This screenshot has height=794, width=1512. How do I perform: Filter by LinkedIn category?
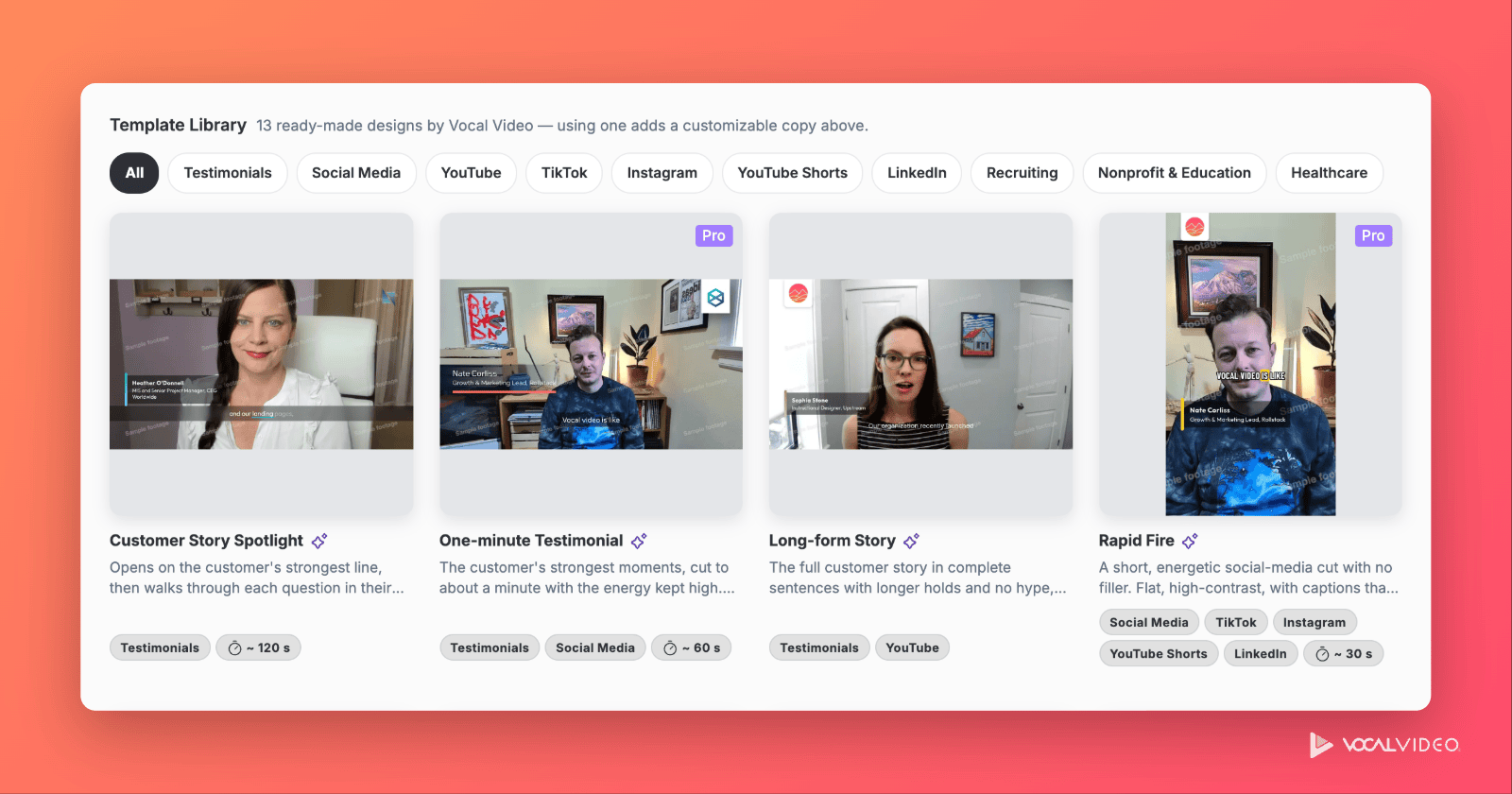coord(917,173)
